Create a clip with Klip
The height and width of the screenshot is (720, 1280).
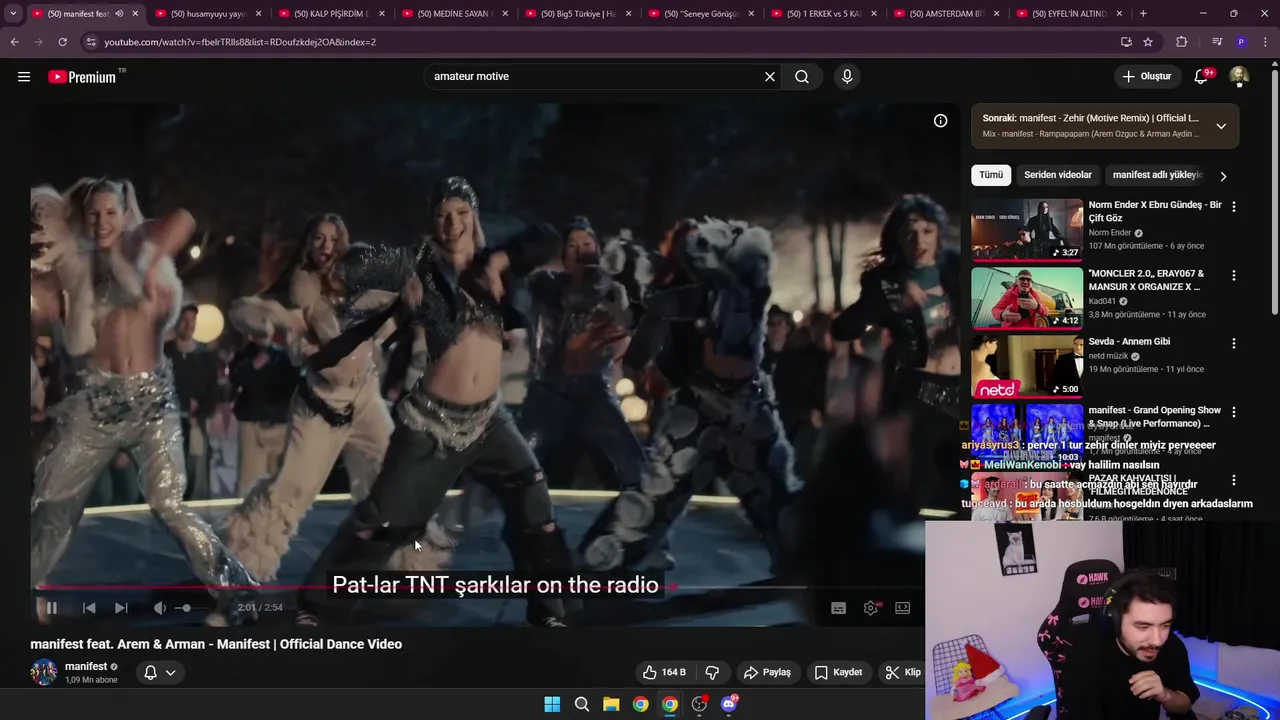(x=903, y=672)
